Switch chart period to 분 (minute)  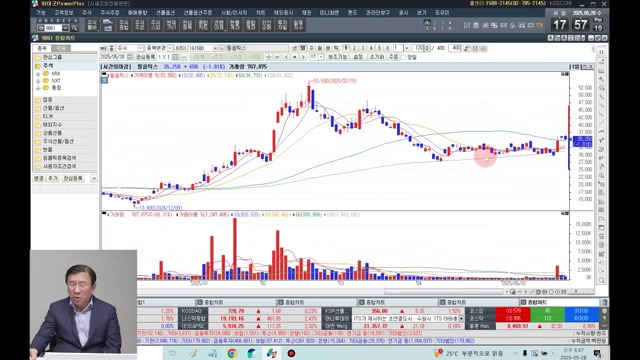point(328,48)
